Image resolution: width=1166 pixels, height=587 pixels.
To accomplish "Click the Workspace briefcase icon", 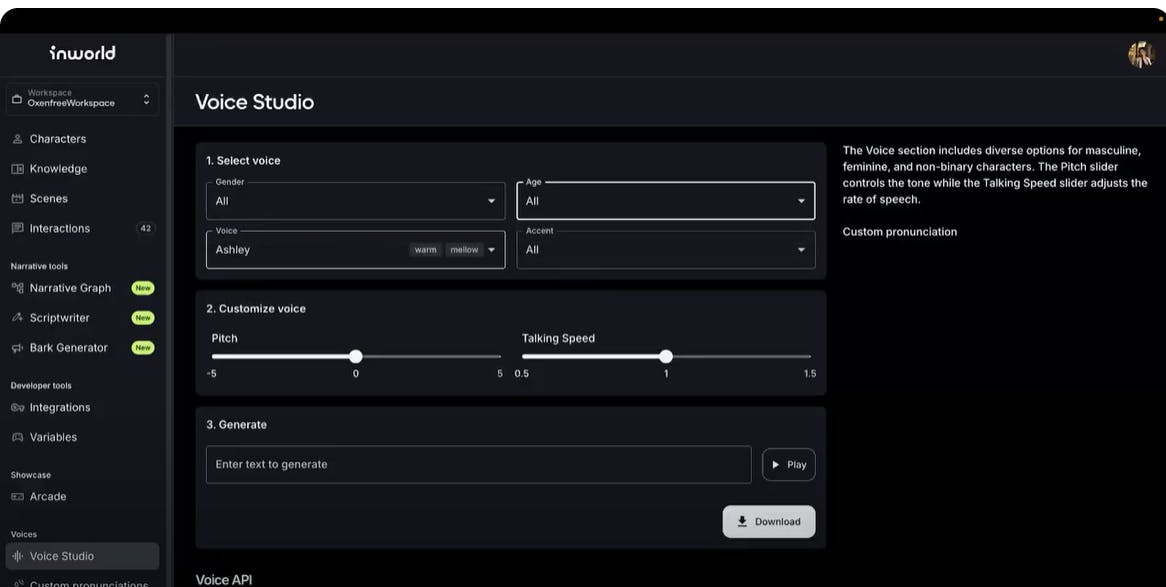I will point(16,98).
